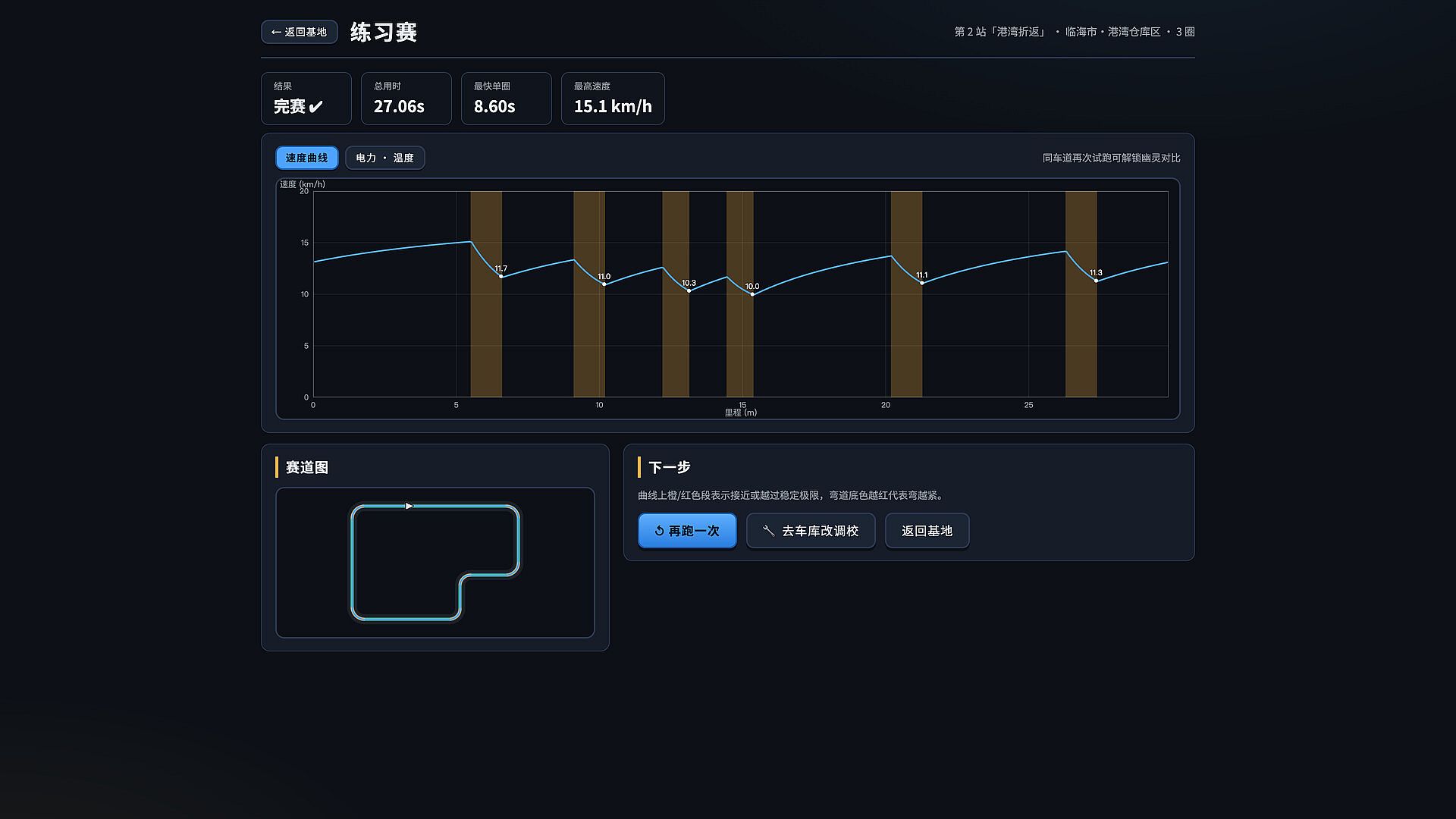Click the rerun arrow icon on 再跑一次

659,531
